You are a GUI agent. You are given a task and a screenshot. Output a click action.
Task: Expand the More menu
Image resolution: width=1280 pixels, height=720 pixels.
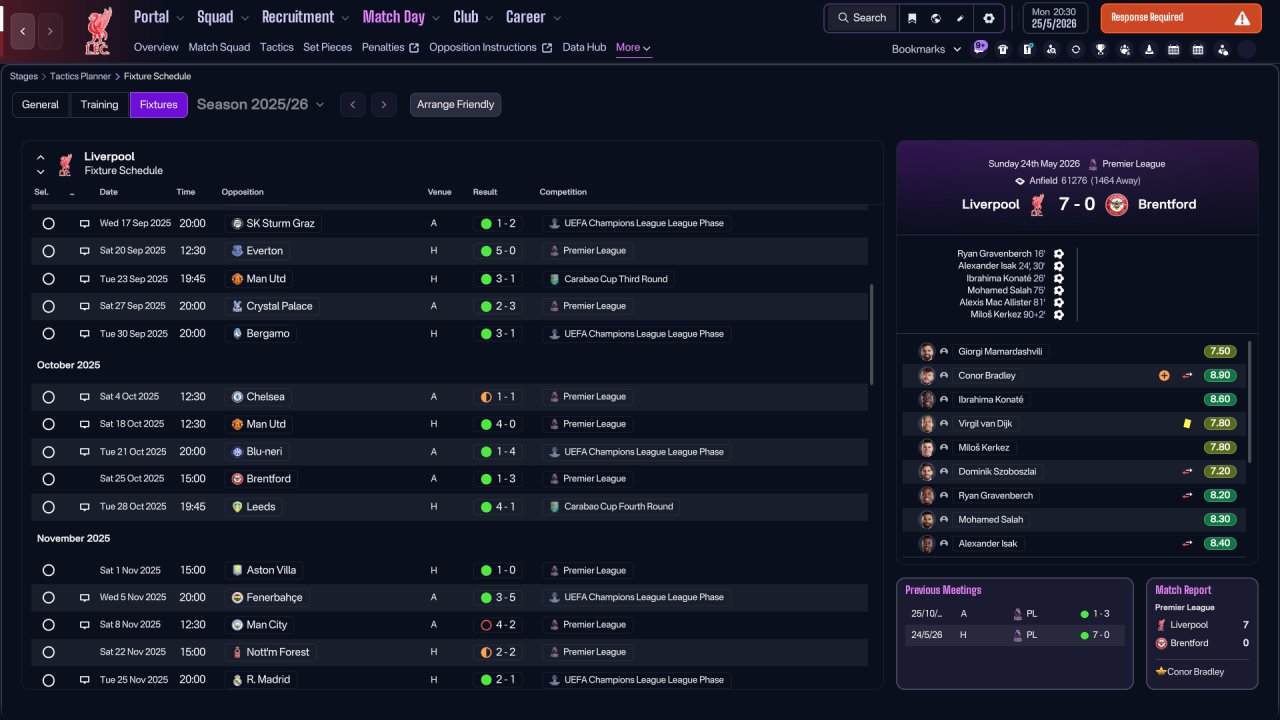coord(633,47)
